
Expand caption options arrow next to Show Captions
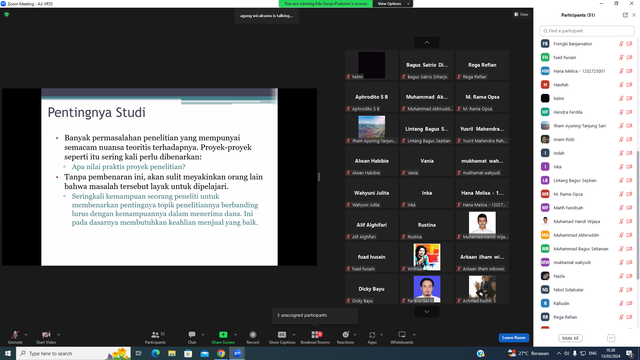(294, 335)
